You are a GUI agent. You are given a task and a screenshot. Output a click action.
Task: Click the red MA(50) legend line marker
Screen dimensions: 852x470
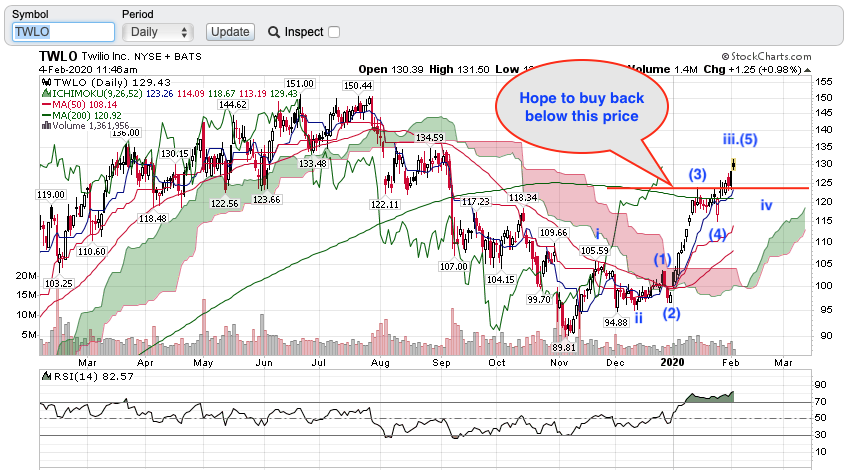[x=44, y=103]
